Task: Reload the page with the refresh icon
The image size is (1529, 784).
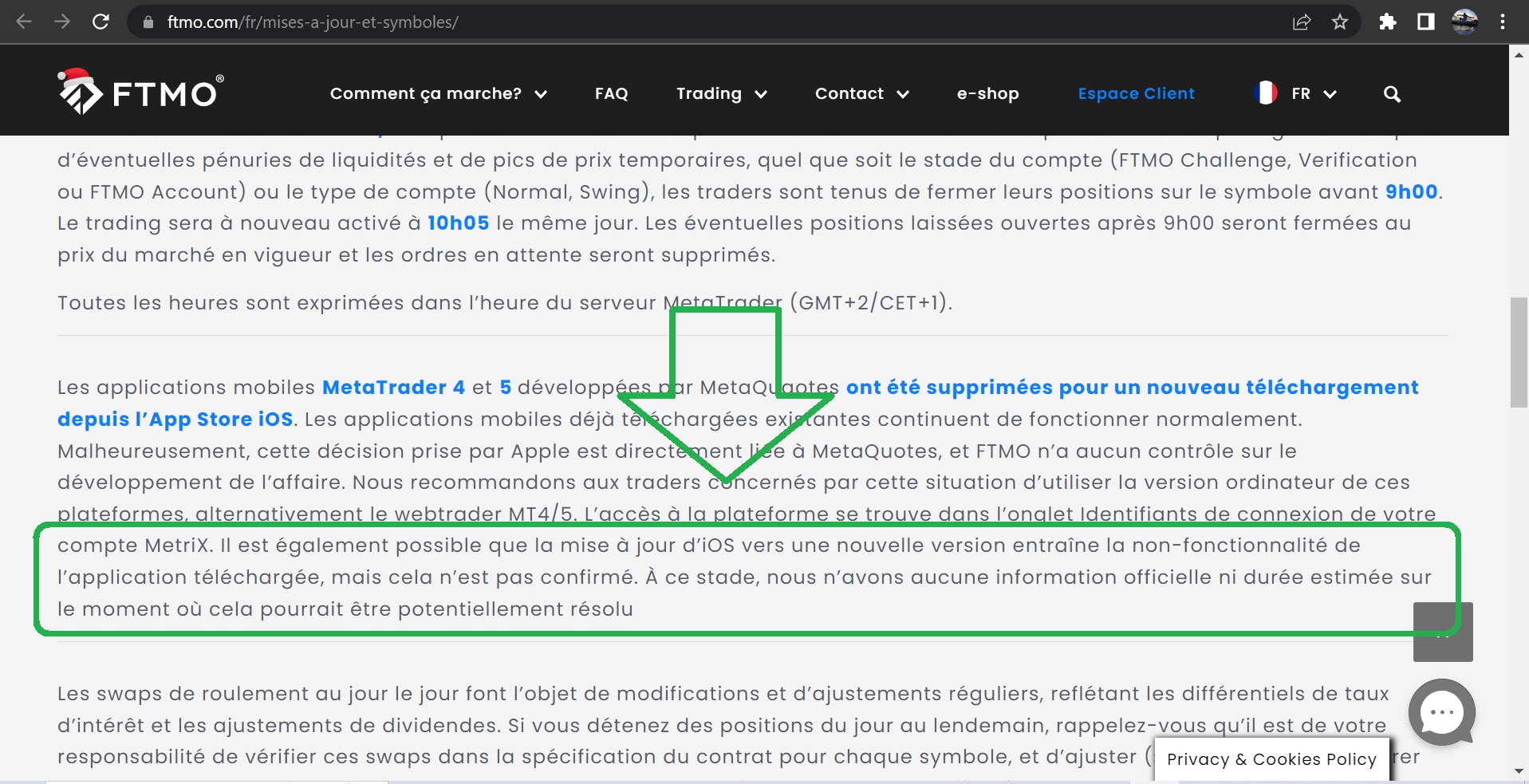Action: [100, 22]
